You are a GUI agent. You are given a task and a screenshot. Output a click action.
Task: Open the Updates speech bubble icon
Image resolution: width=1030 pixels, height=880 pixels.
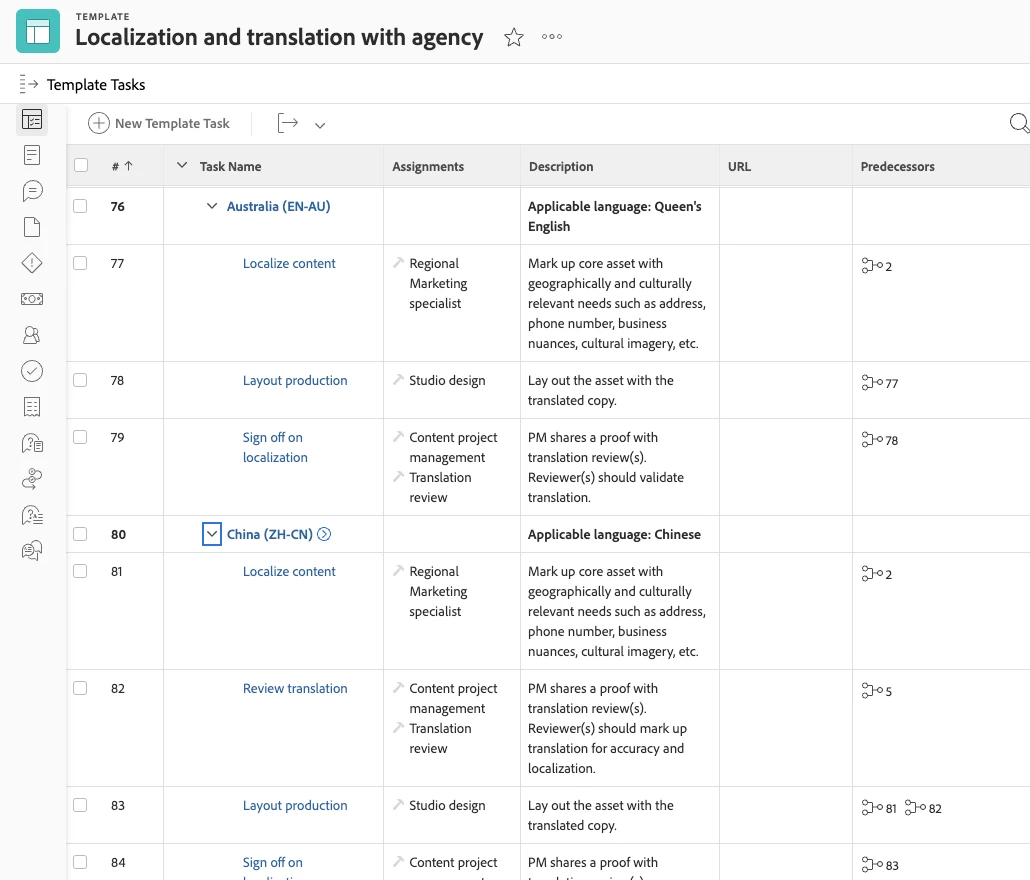coord(32,191)
